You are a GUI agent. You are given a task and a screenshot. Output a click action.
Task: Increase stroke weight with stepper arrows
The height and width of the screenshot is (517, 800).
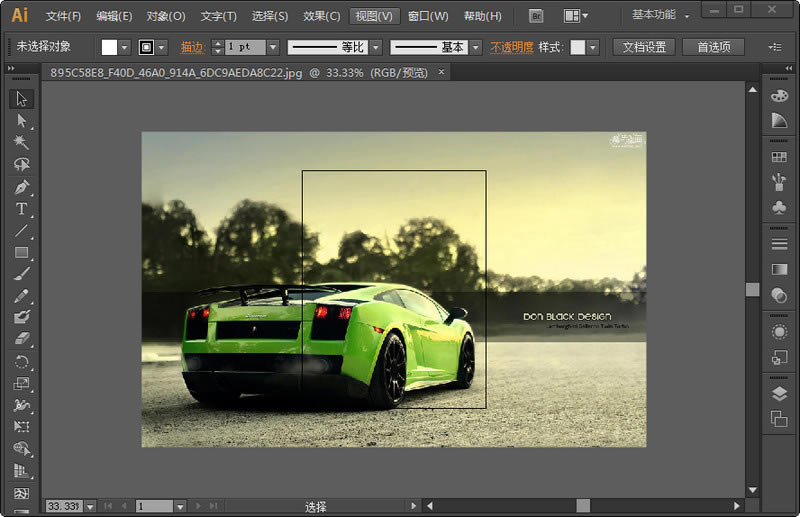[x=217, y=43]
